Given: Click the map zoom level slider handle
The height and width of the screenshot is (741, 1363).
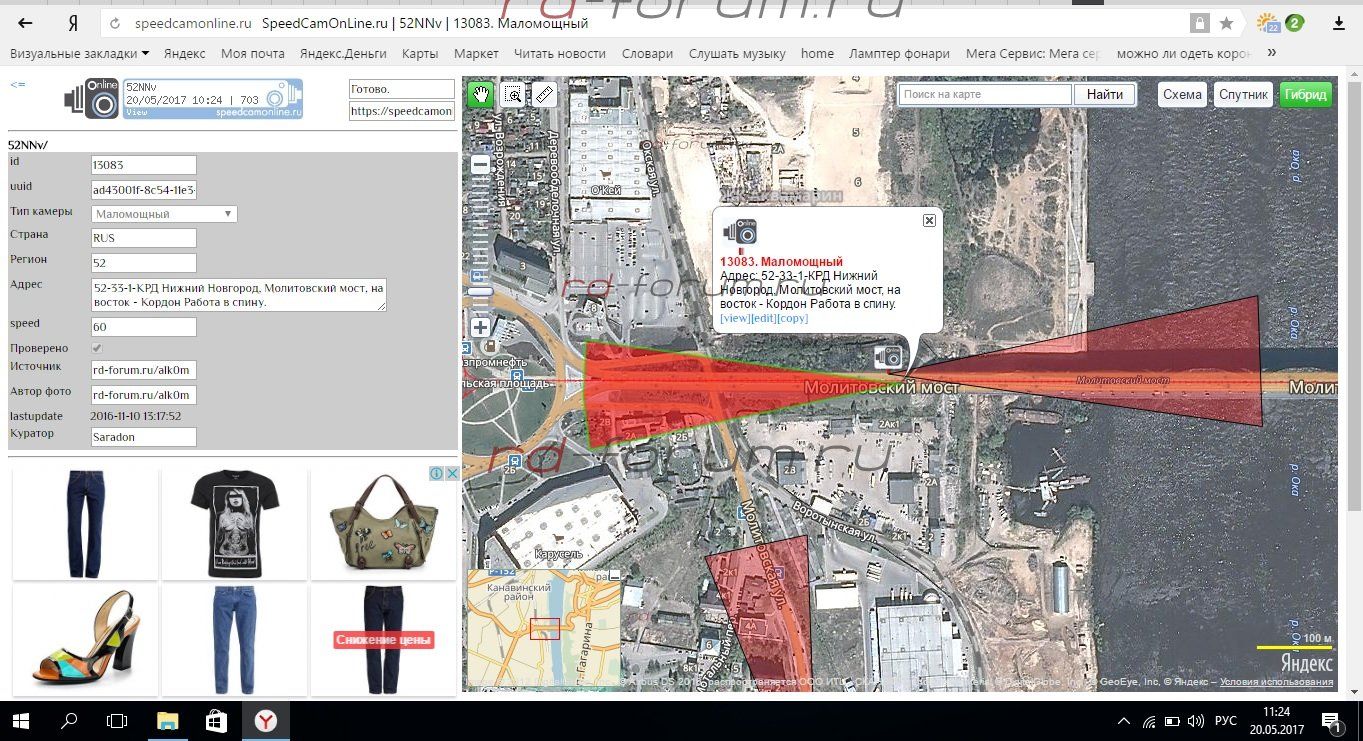Looking at the screenshot, I should tap(481, 291).
